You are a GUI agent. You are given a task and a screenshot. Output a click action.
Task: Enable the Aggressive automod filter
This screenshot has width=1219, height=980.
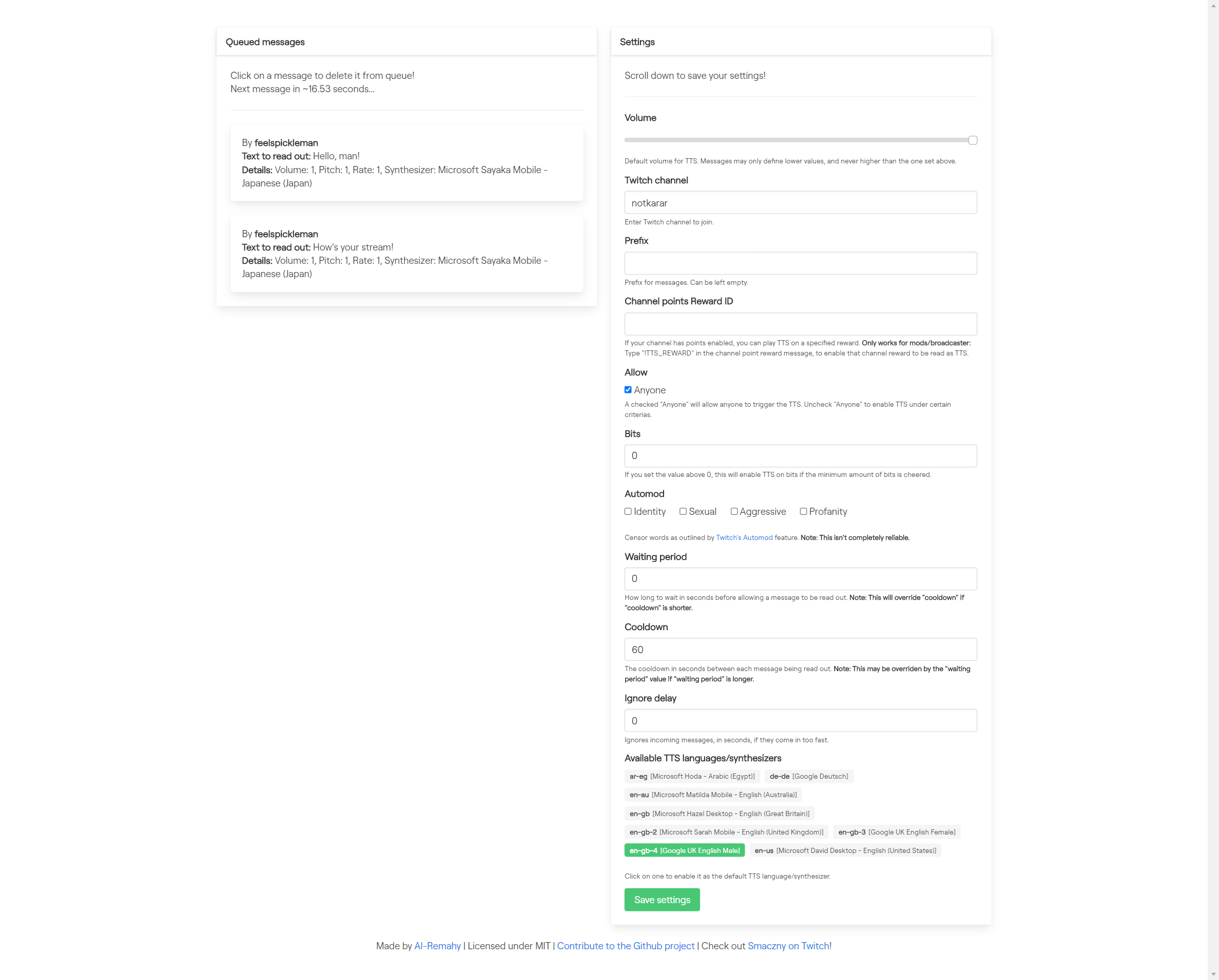click(x=734, y=511)
